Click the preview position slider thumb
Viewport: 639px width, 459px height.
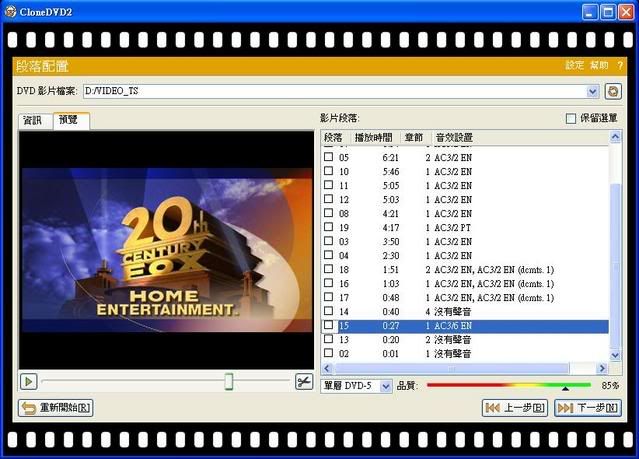[229, 382]
